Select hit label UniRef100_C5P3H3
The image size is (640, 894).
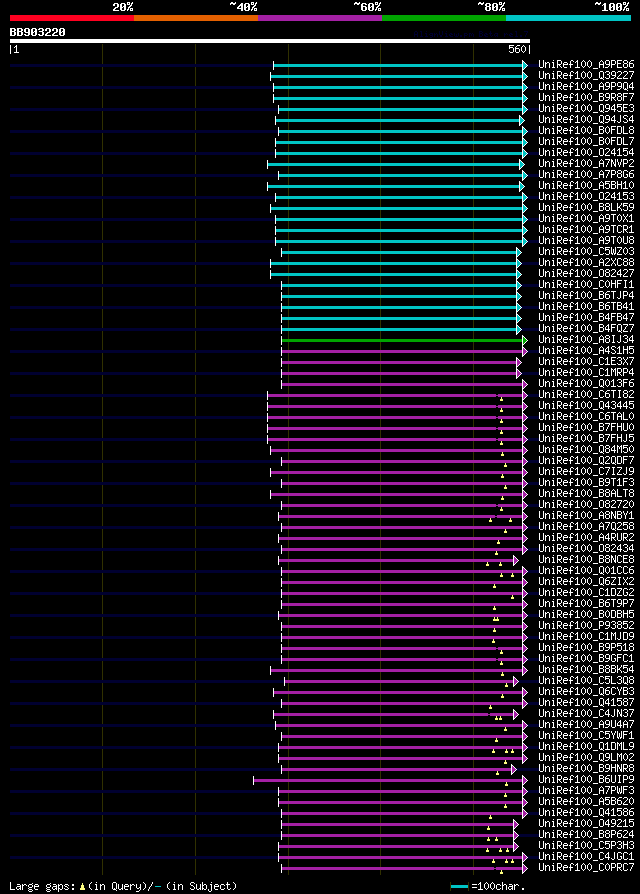click(586, 846)
